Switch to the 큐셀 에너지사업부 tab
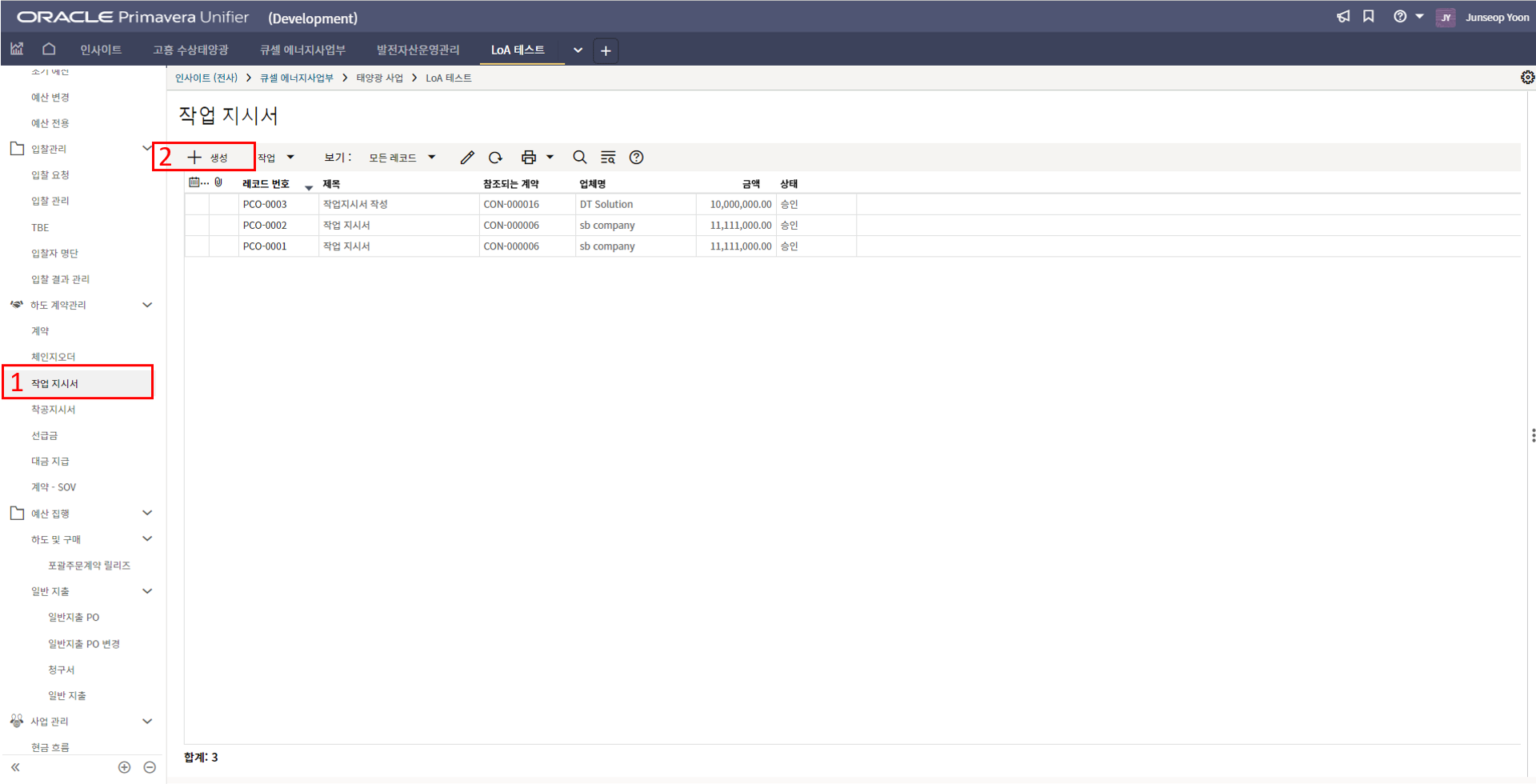 pyautogui.click(x=302, y=50)
